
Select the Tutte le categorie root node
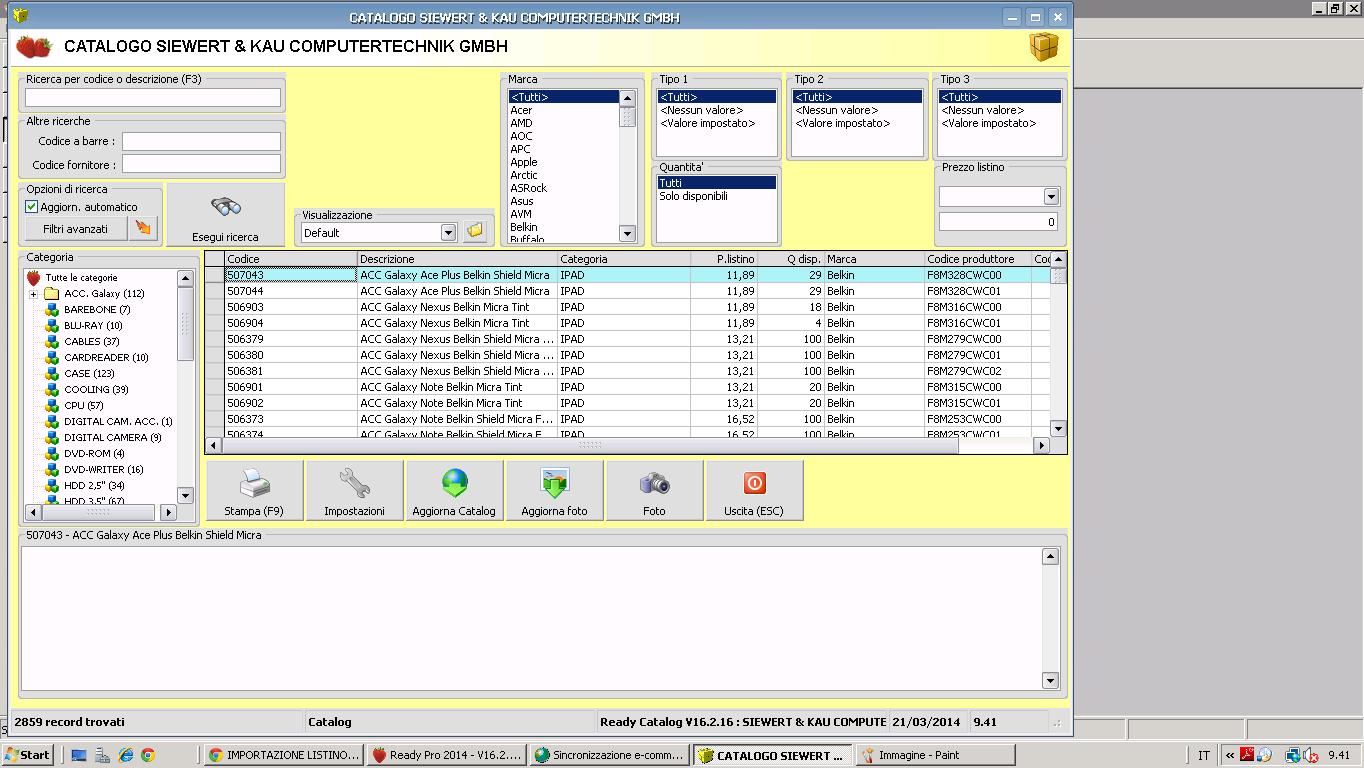81,277
